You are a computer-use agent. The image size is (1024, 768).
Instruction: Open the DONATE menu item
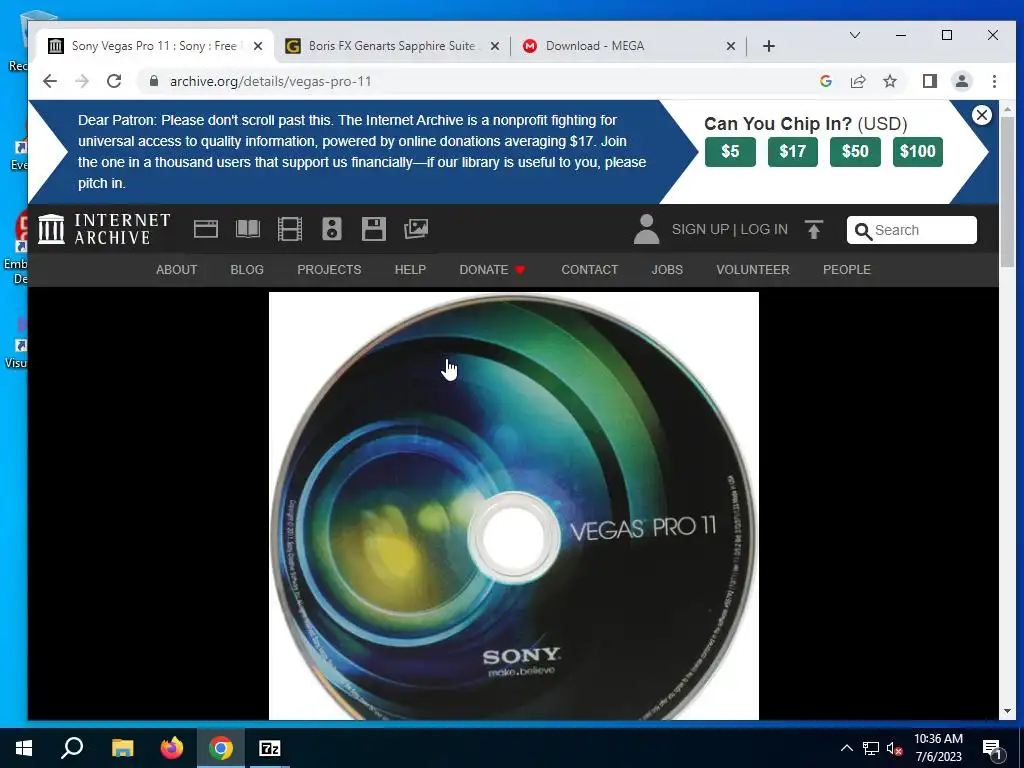pos(492,270)
